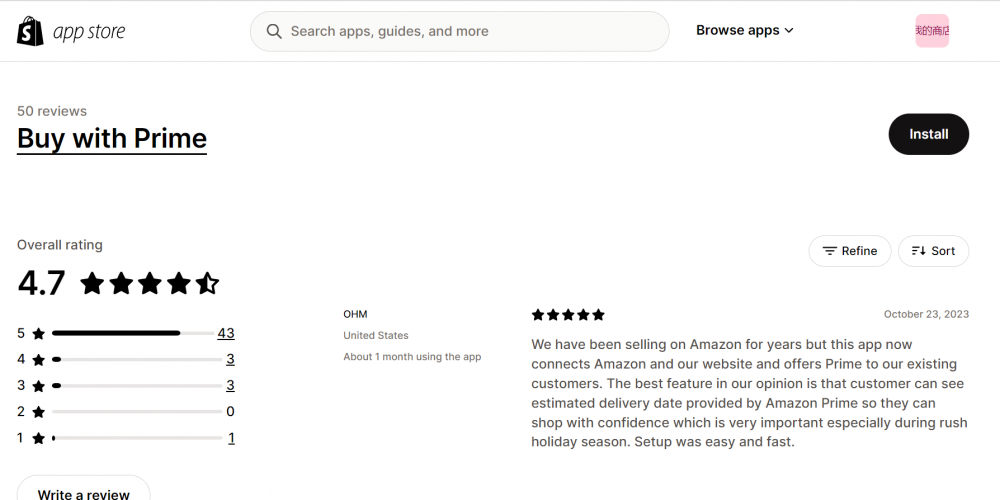Click the review's five-star rating icons
Image resolution: width=1000 pixels, height=500 pixels.
pos(568,314)
